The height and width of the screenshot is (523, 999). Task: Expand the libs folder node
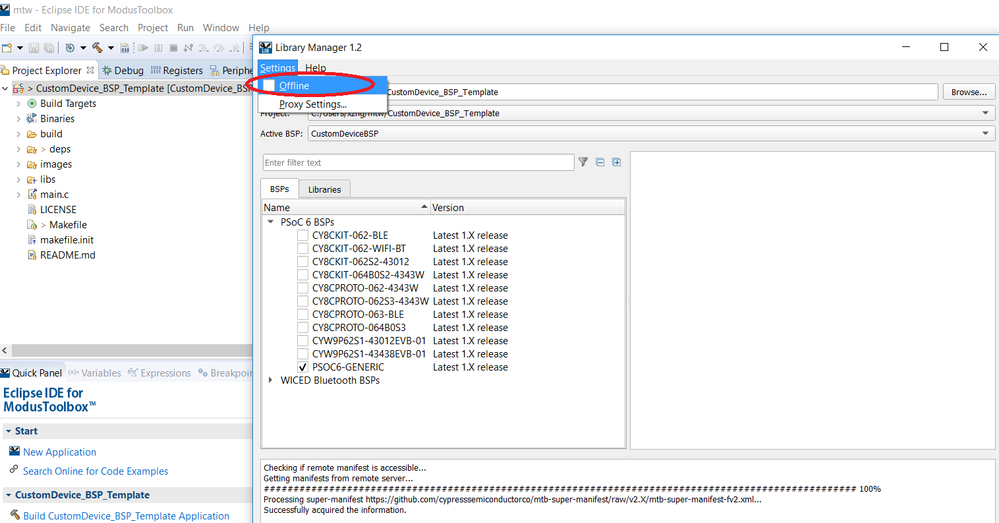[18, 180]
